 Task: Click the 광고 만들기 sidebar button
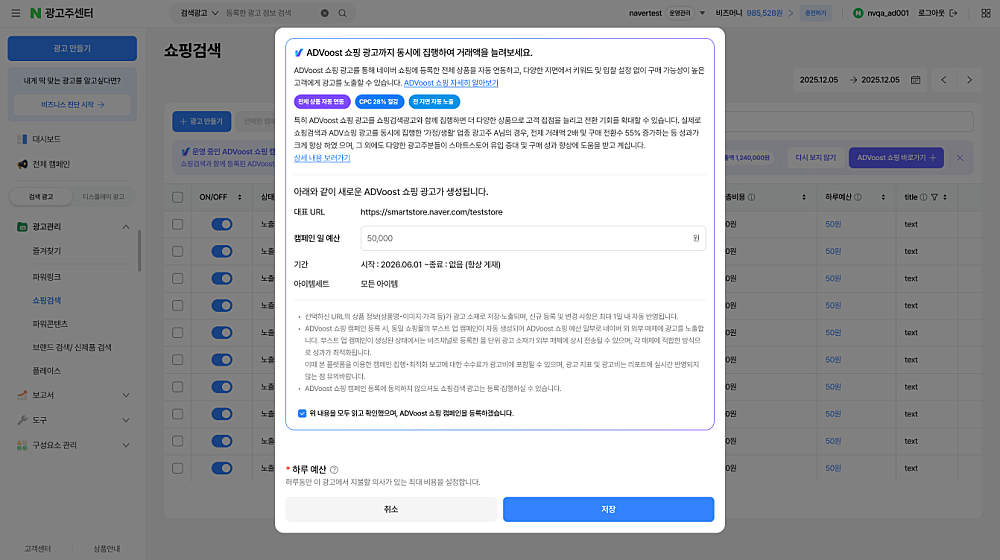click(72, 48)
